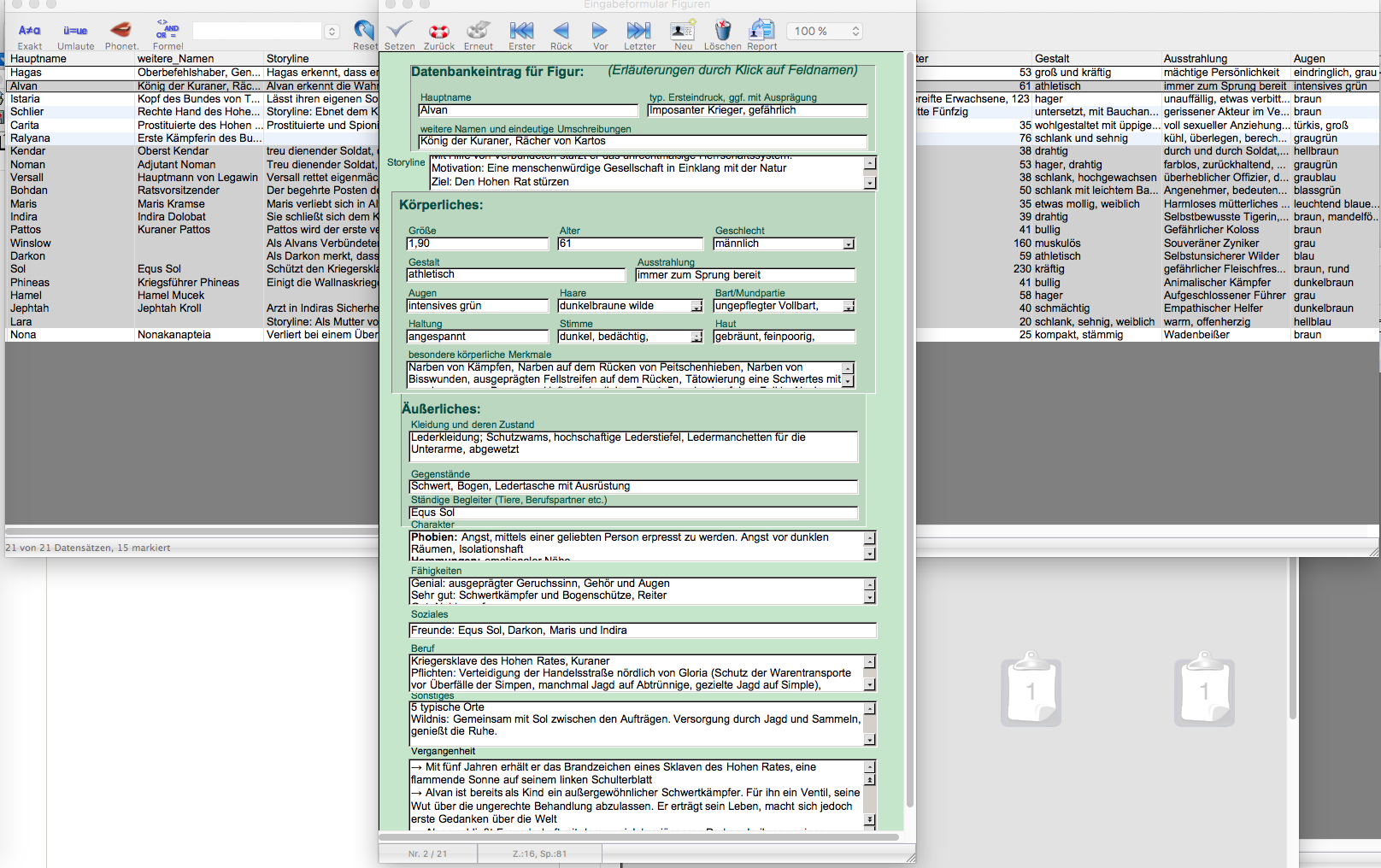Click the Alter field showing 61

click(629, 243)
